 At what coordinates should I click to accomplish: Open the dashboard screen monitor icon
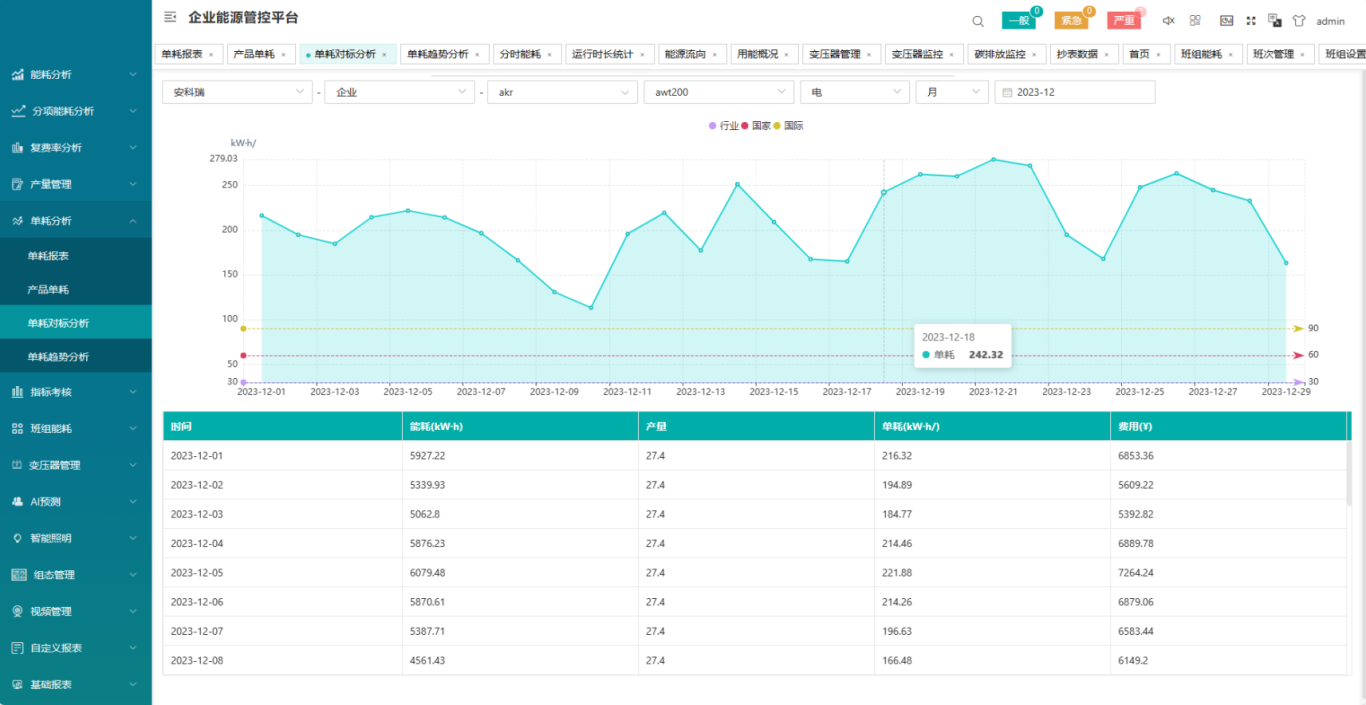(x=1226, y=20)
